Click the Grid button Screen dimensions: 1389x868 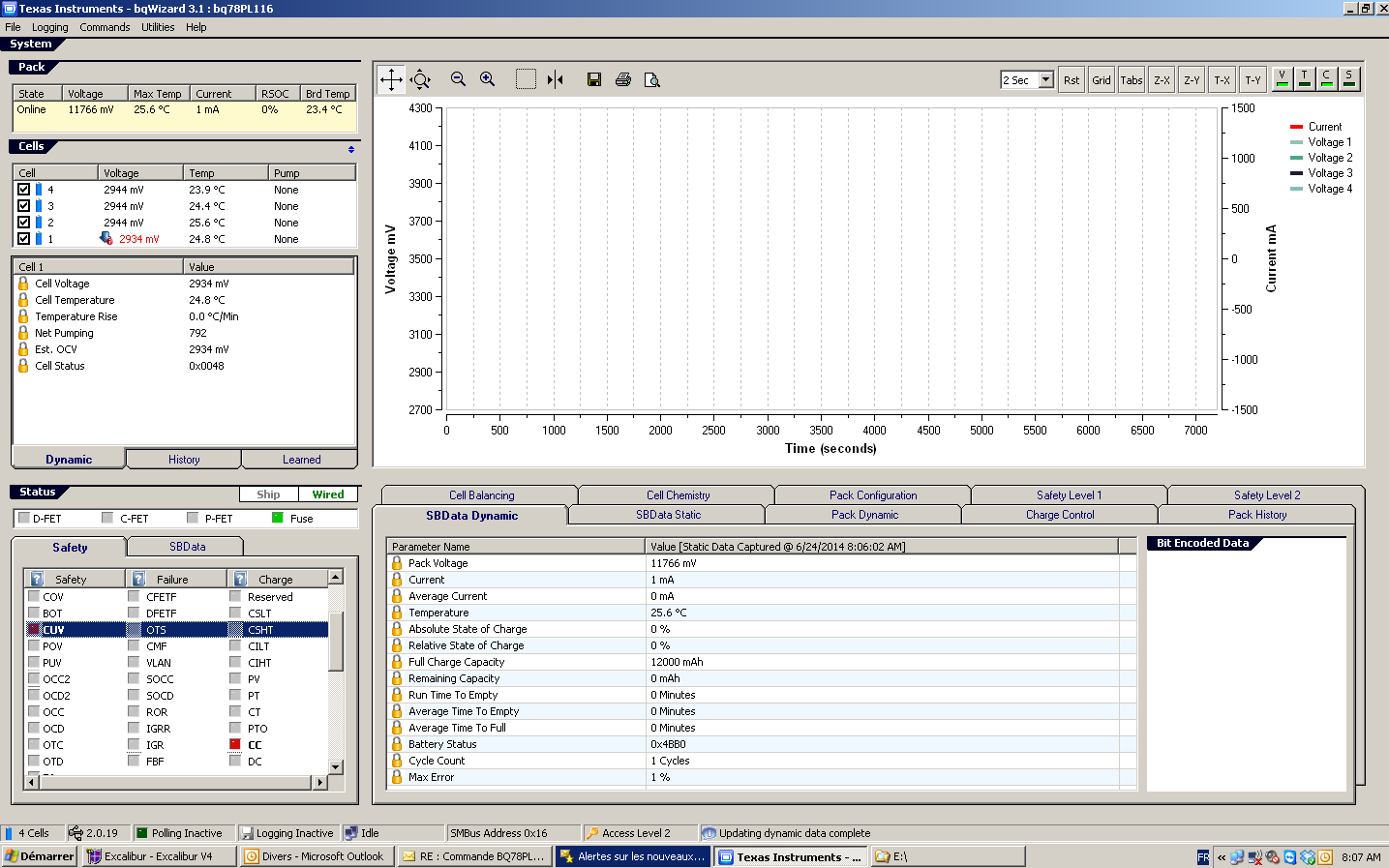click(1102, 80)
